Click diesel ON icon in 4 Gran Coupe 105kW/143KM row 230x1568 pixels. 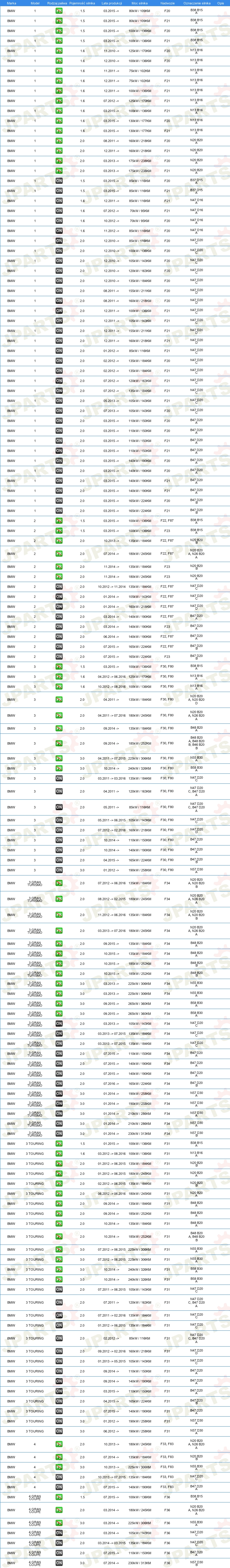59,1533
